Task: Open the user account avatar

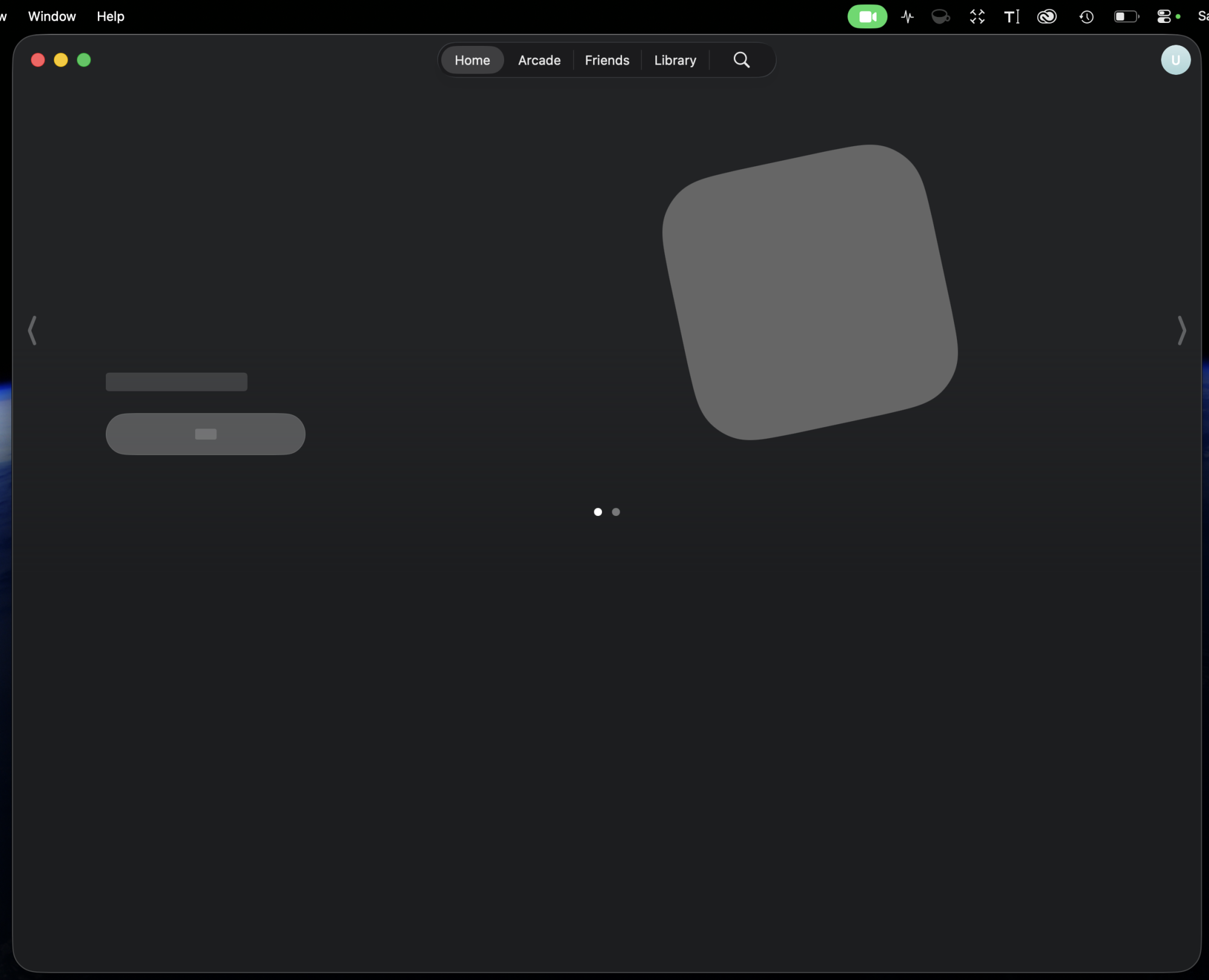Action: click(x=1175, y=60)
